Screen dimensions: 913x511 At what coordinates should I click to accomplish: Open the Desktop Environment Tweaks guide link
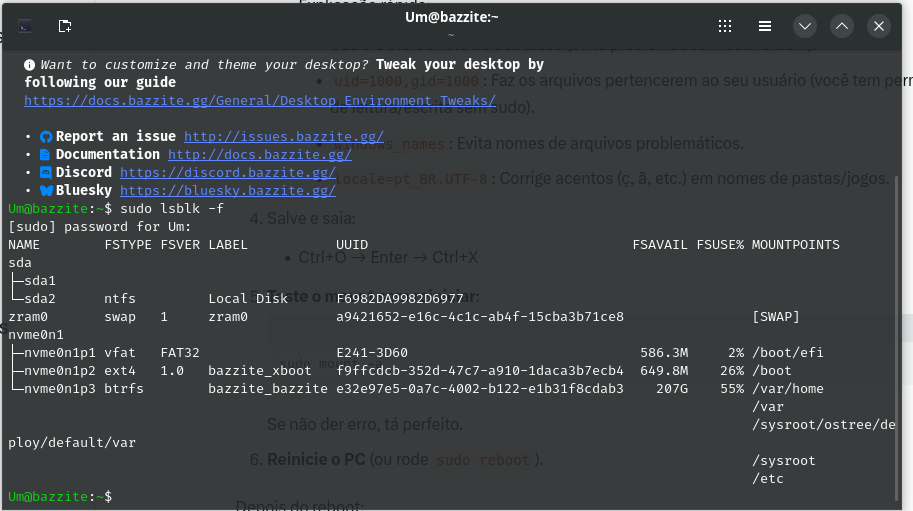260,101
